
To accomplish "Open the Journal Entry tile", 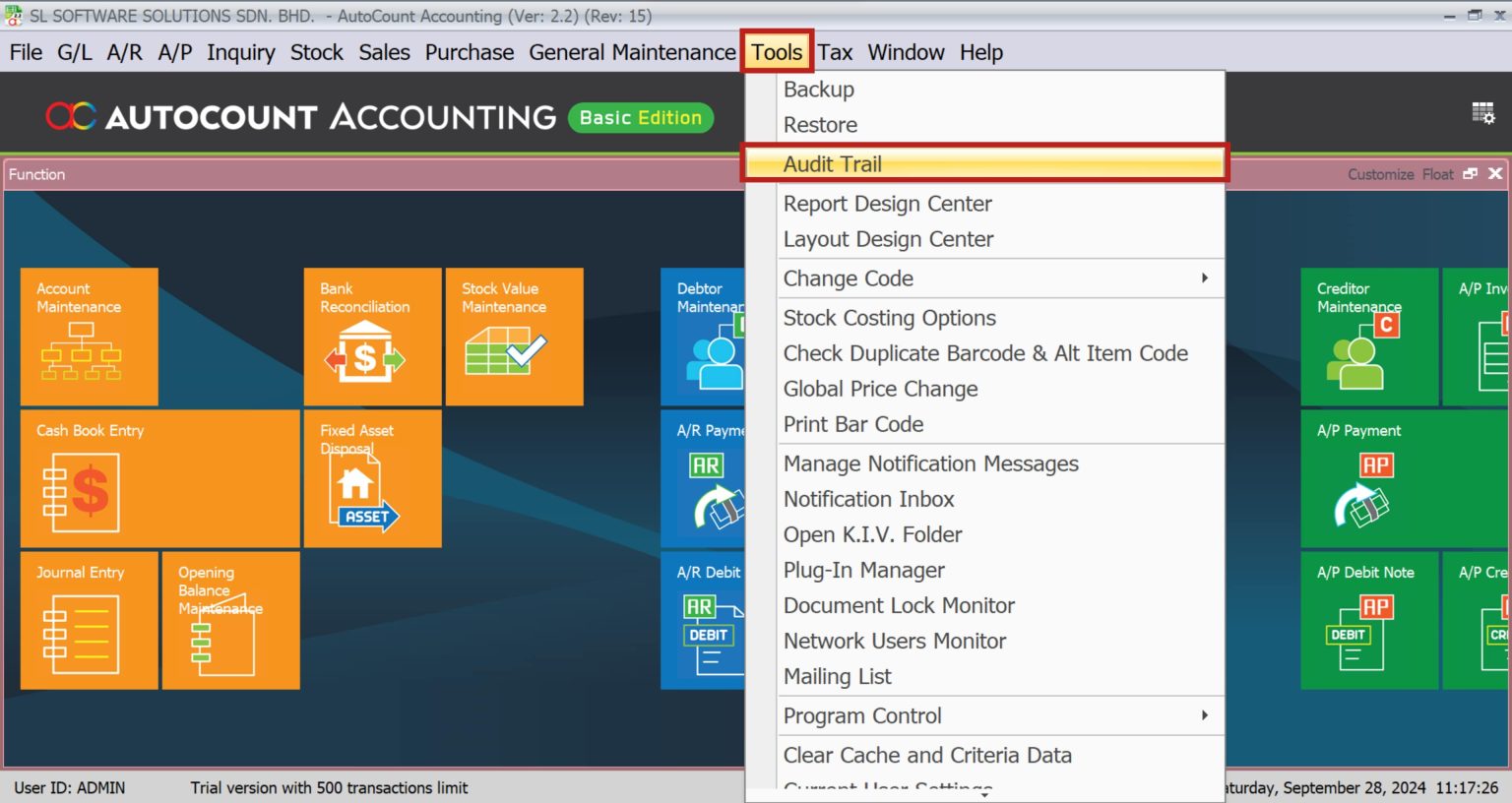I will coord(89,620).
